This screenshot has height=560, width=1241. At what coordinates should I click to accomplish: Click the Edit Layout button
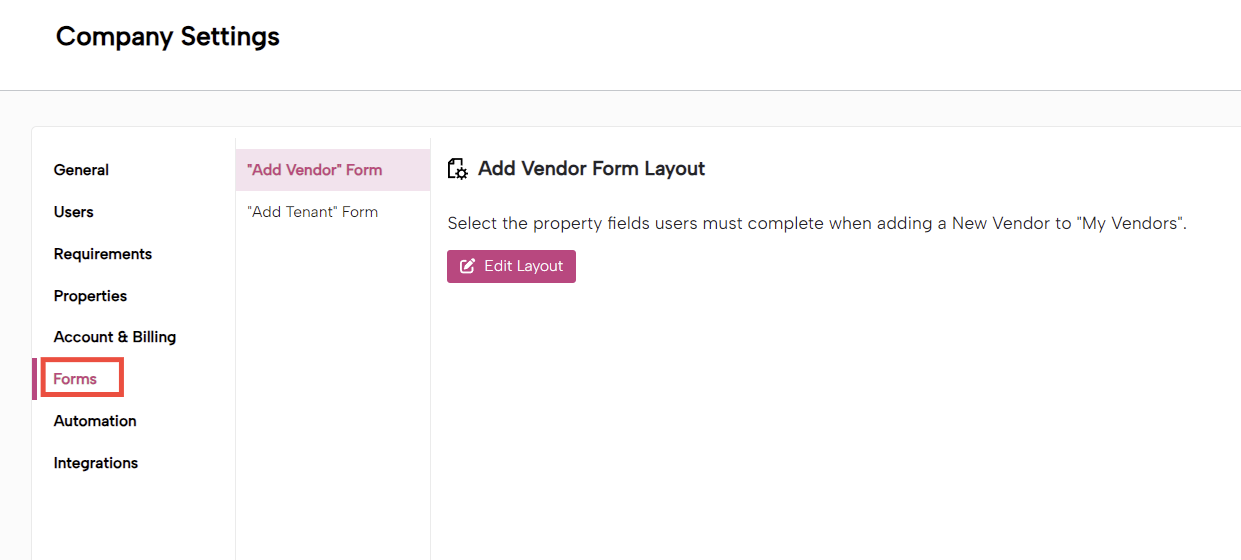tap(511, 266)
